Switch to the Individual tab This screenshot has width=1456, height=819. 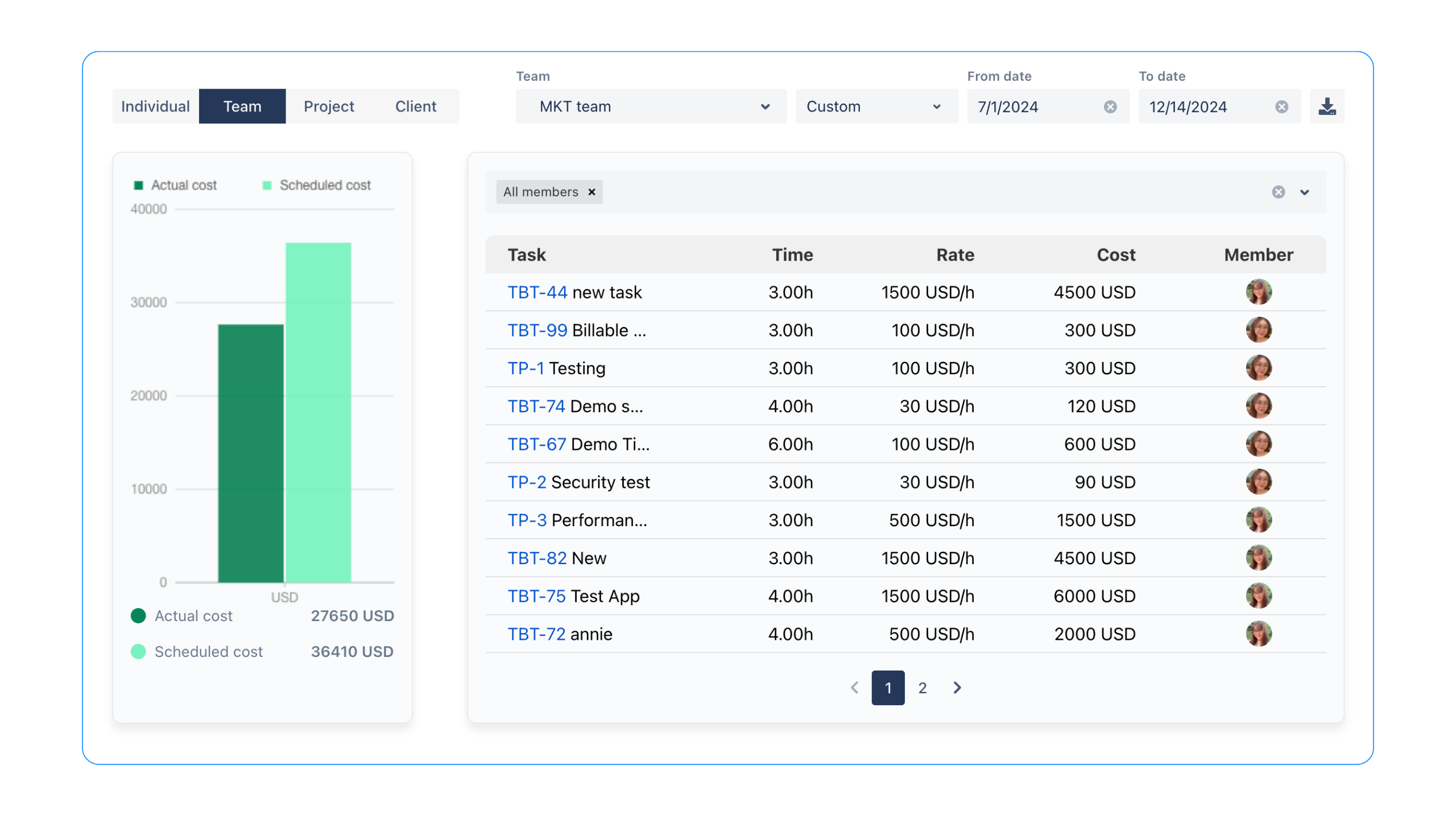[155, 106]
